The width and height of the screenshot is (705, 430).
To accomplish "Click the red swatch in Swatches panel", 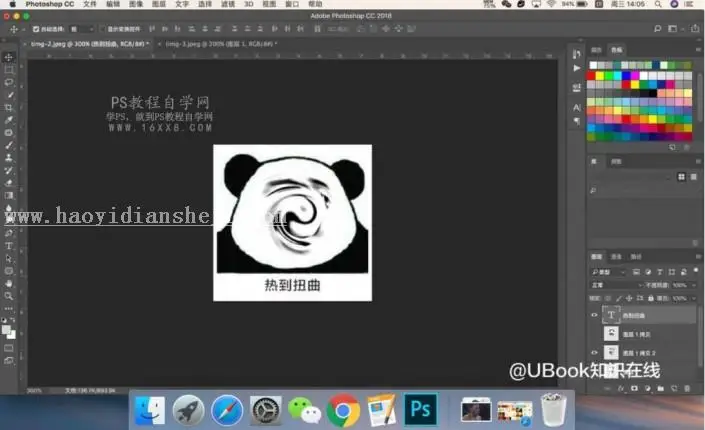I will [591, 76].
